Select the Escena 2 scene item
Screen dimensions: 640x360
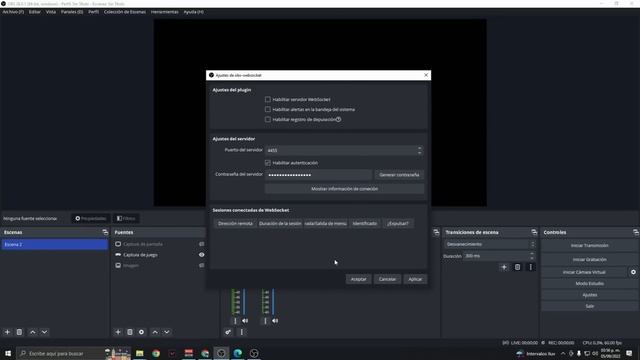[55, 244]
